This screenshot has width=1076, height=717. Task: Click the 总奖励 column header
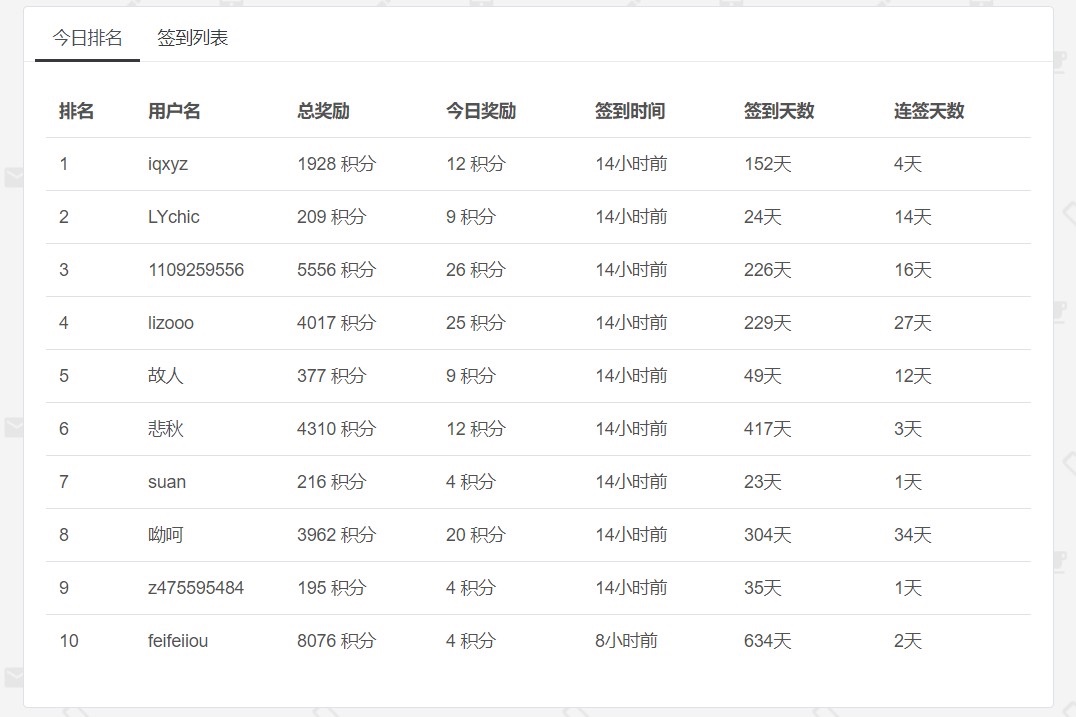coord(323,110)
